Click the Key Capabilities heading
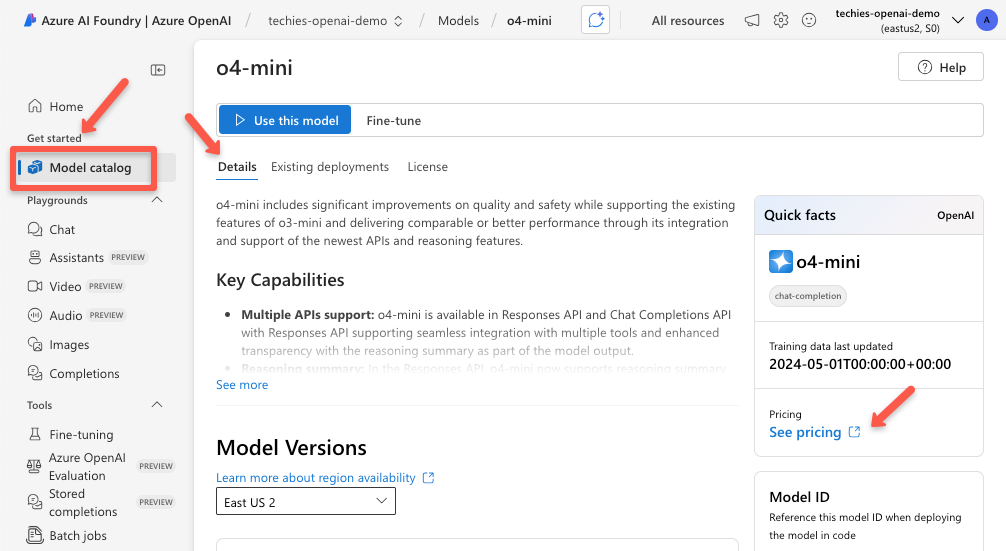This screenshot has height=551, width=1006. (280, 280)
